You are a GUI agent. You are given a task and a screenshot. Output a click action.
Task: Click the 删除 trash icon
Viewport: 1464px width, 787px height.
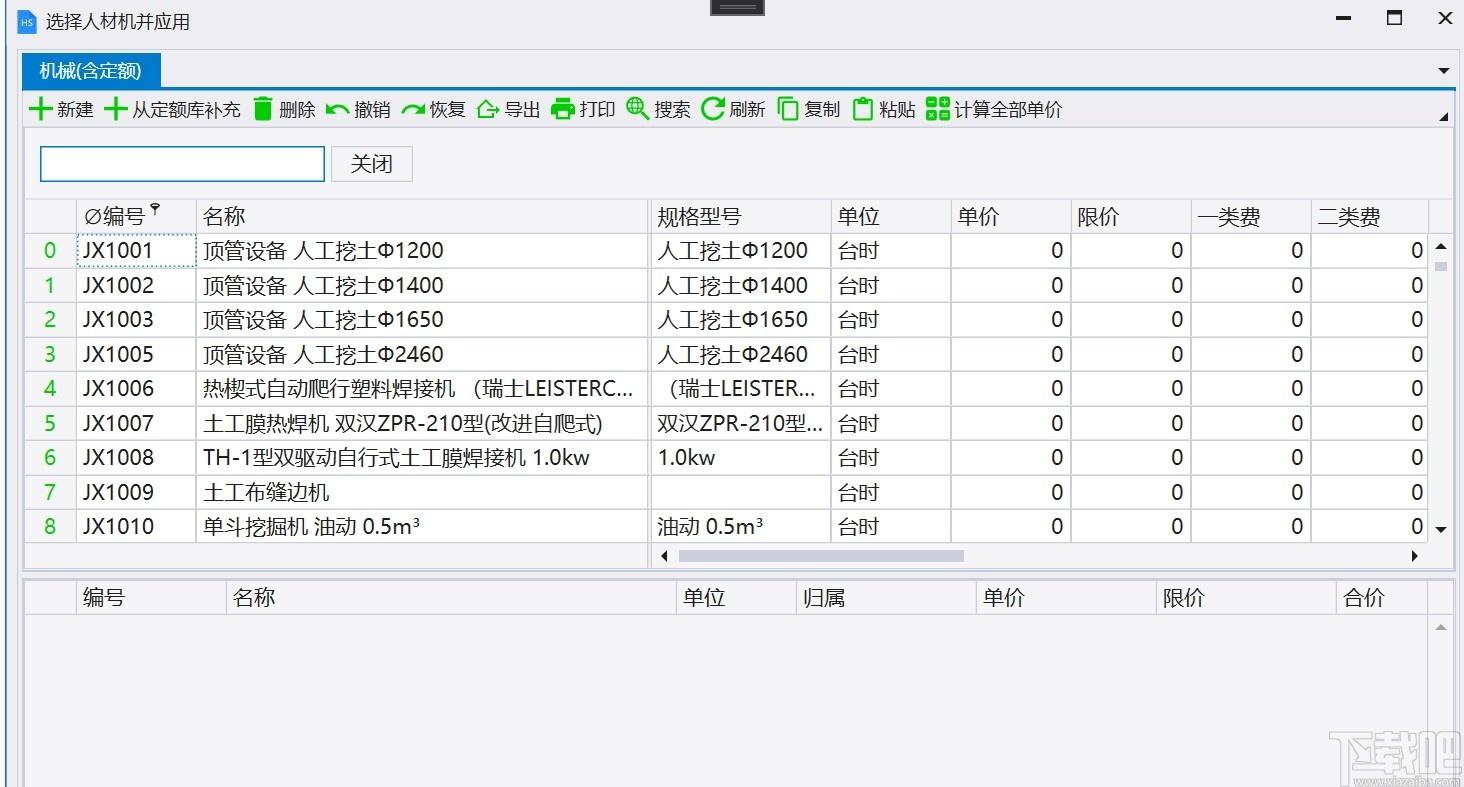(263, 109)
